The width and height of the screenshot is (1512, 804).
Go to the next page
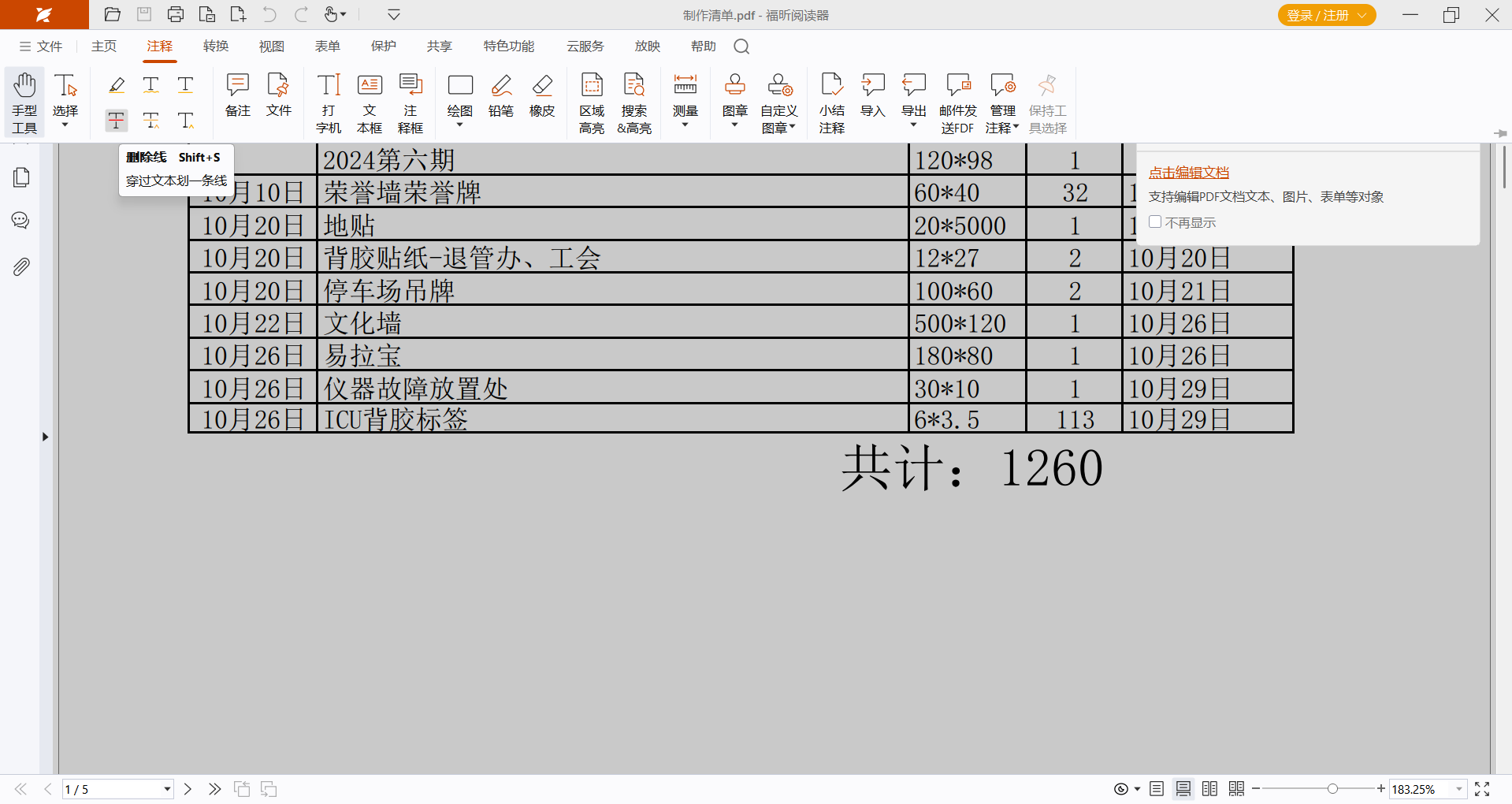click(x=188, y=789)
